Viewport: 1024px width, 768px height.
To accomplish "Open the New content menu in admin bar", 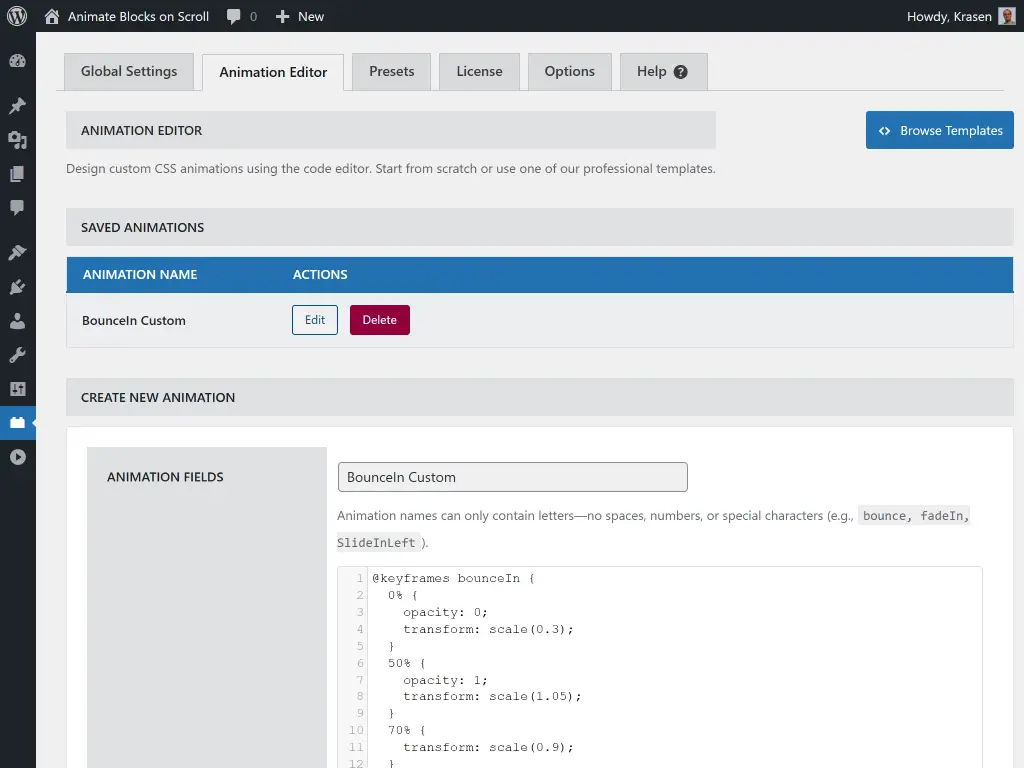I will click(x=299, y=16).
